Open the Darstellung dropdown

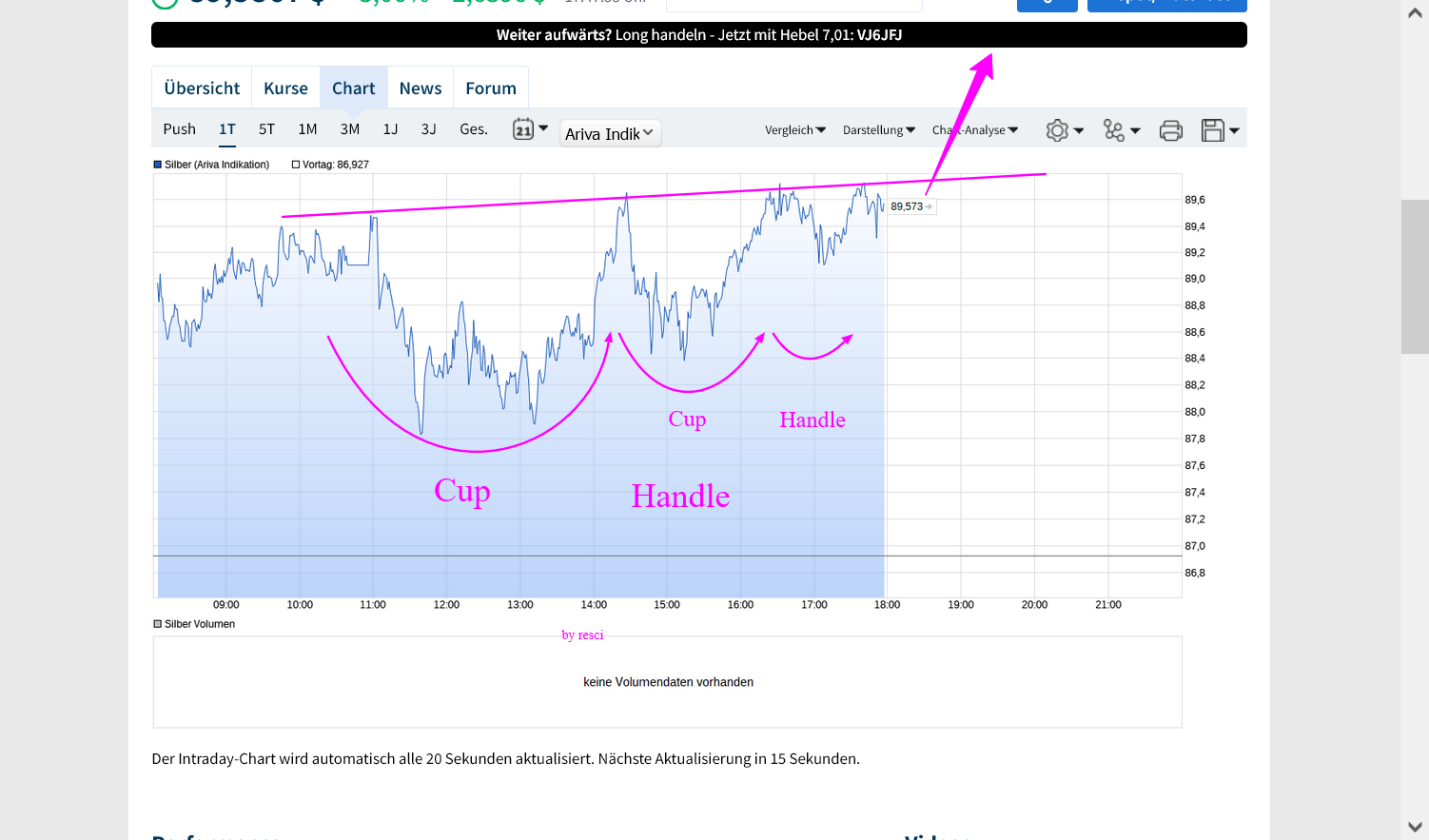click(879, 130)
